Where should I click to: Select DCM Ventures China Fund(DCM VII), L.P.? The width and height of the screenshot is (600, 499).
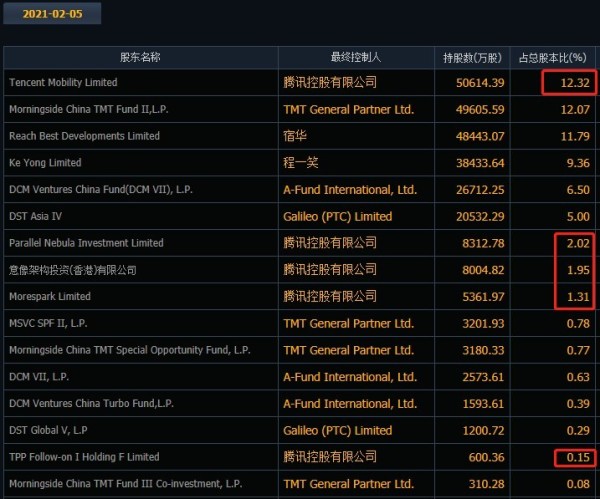pyautogui.click(x=101, y=189)
